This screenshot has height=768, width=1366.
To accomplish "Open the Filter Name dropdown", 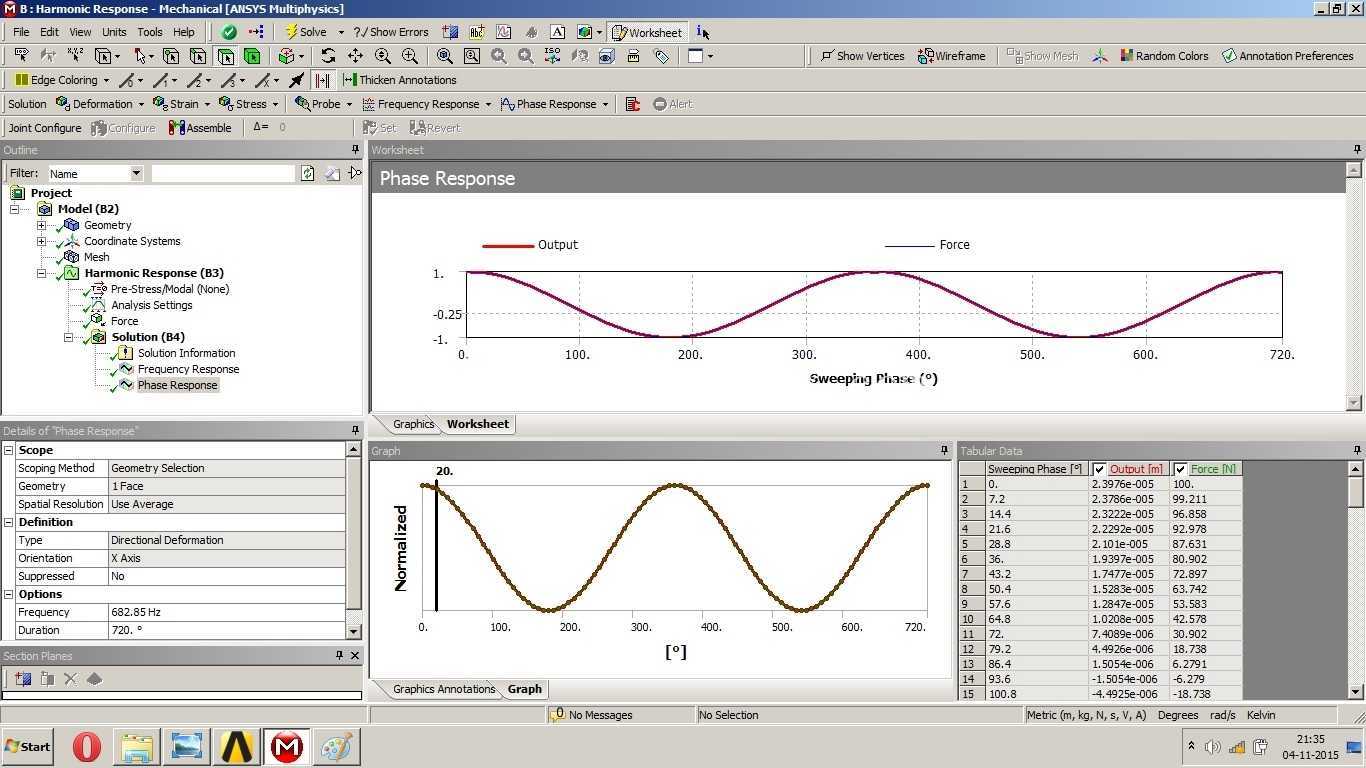I will tap(136, 173).
